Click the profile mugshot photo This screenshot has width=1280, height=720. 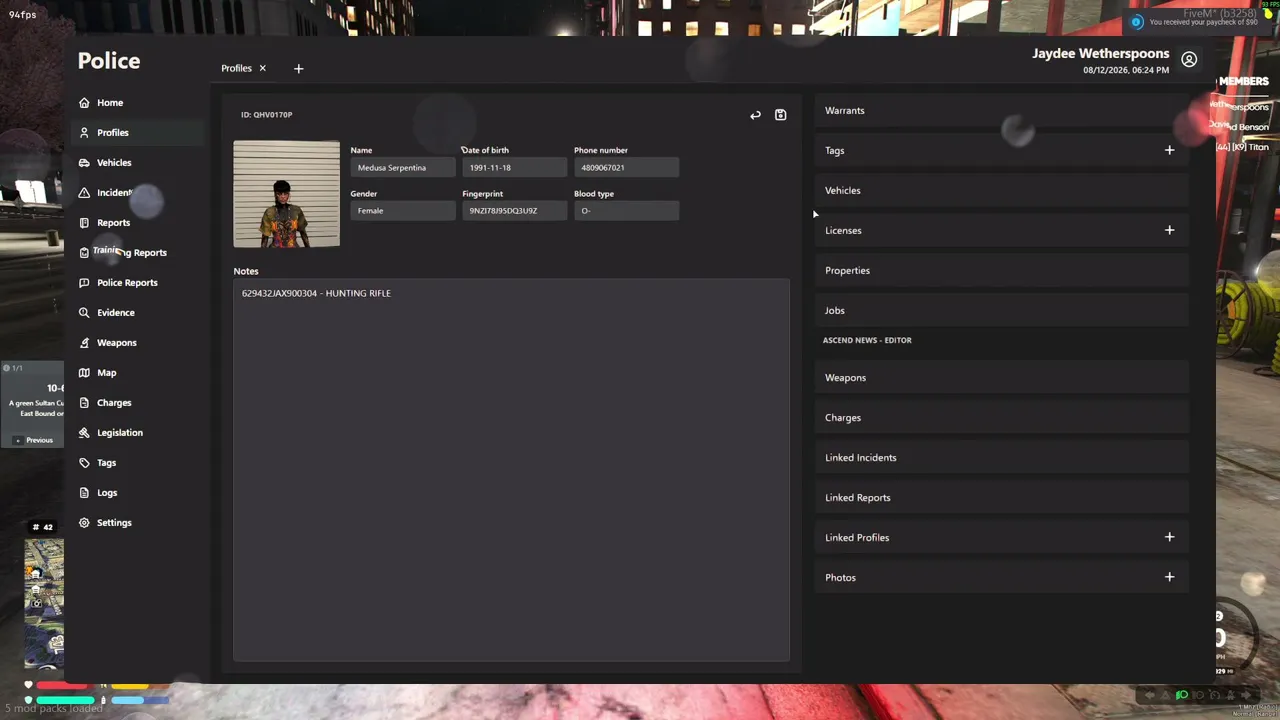point(287,194)
